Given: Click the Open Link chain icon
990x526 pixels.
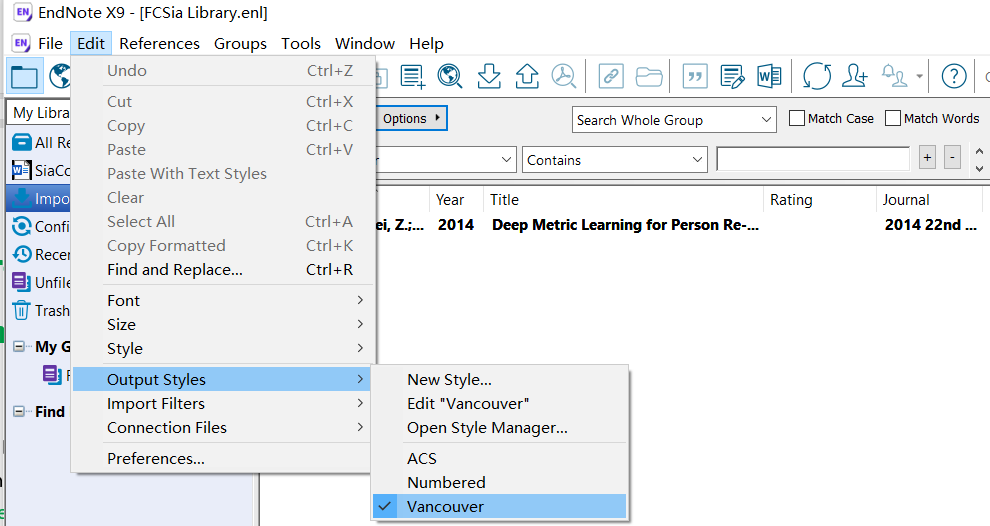Looking at the screenshot, I should coord(611,76).
